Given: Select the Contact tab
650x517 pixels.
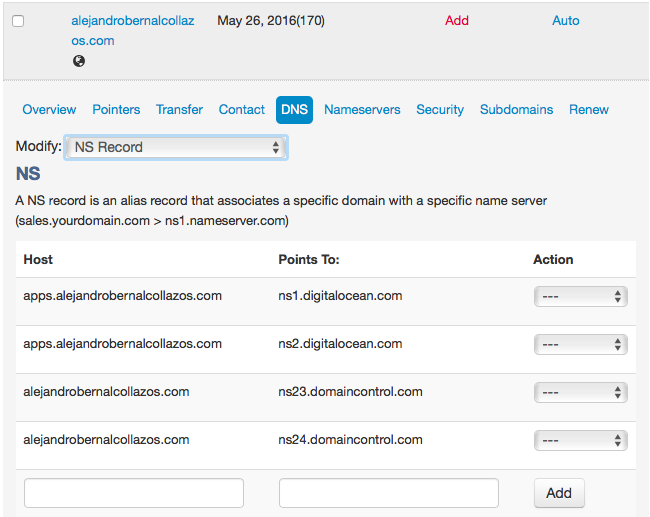Looking at the screenshot, I should (242, 109).
